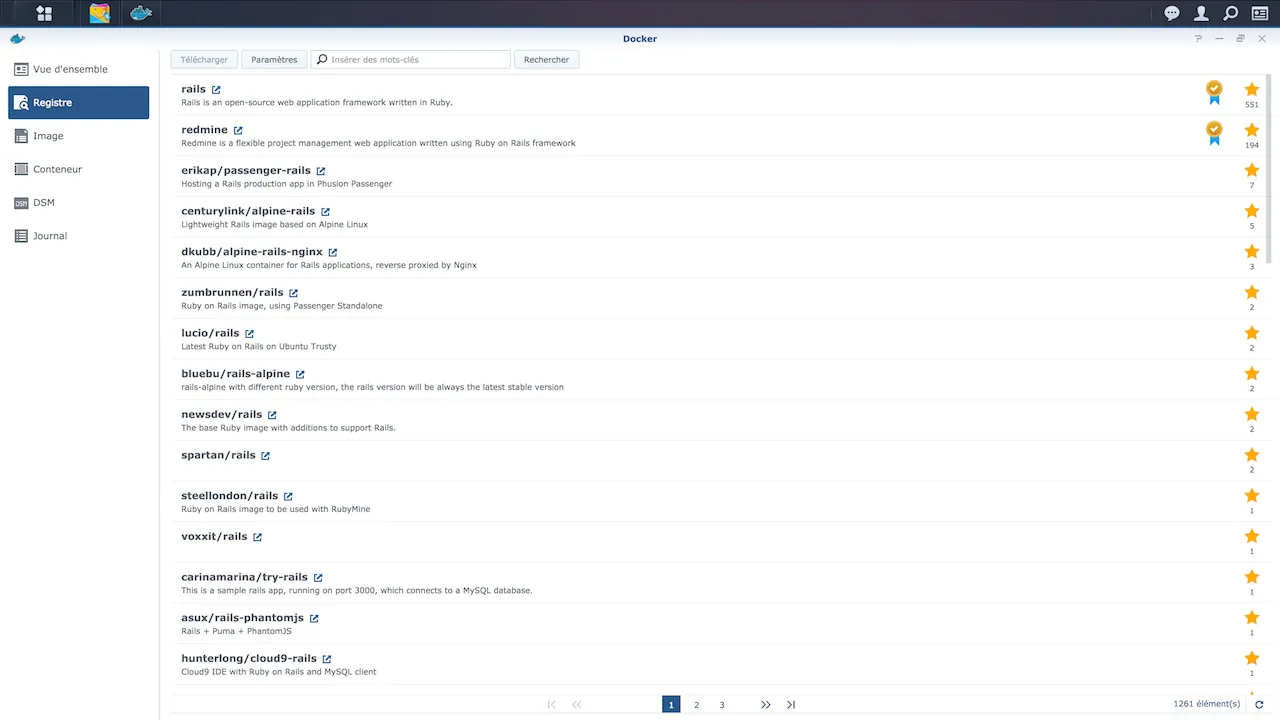Open the Image section
1280x720 pixels.
79,136
